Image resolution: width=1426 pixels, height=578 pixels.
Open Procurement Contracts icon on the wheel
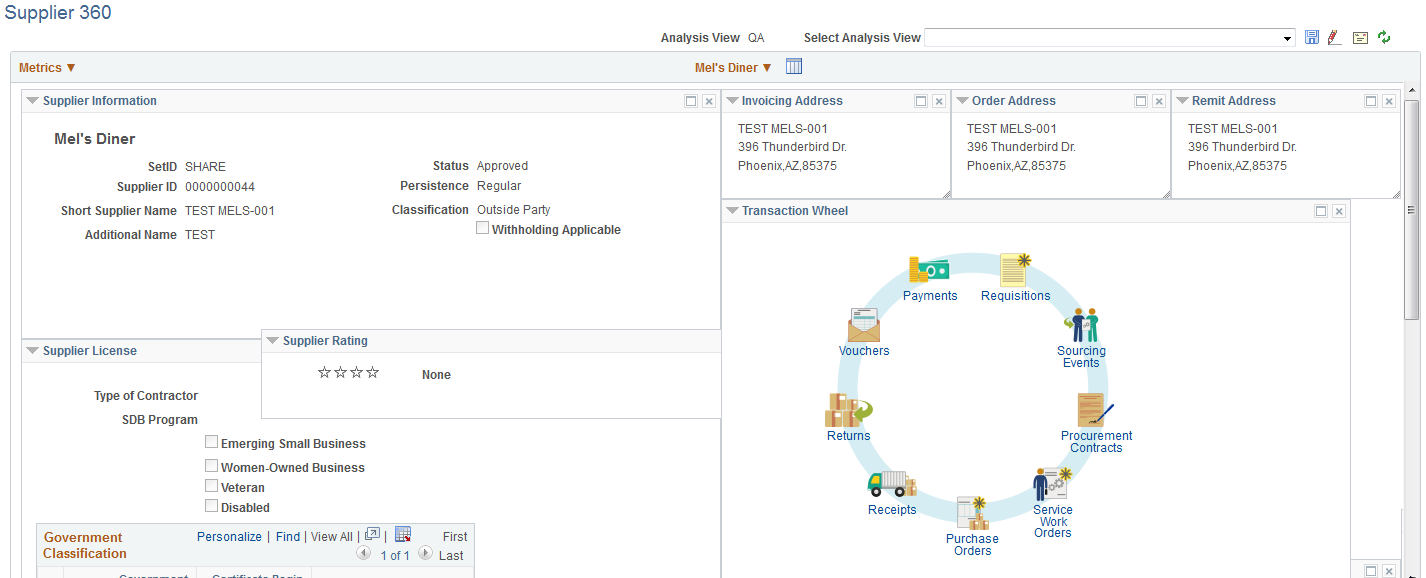(1096, 410)
